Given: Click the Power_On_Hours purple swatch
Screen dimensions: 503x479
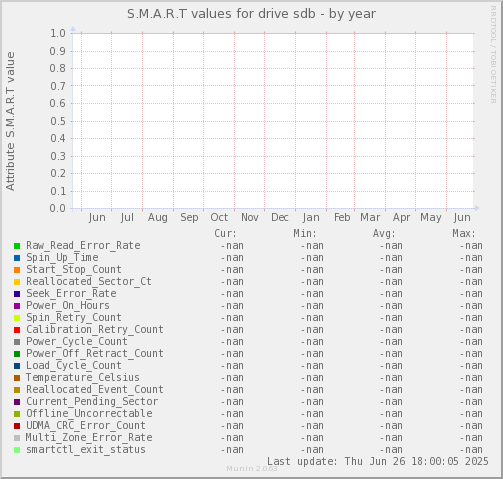Looking at the screenshot, I should click(x=17, y=306).
